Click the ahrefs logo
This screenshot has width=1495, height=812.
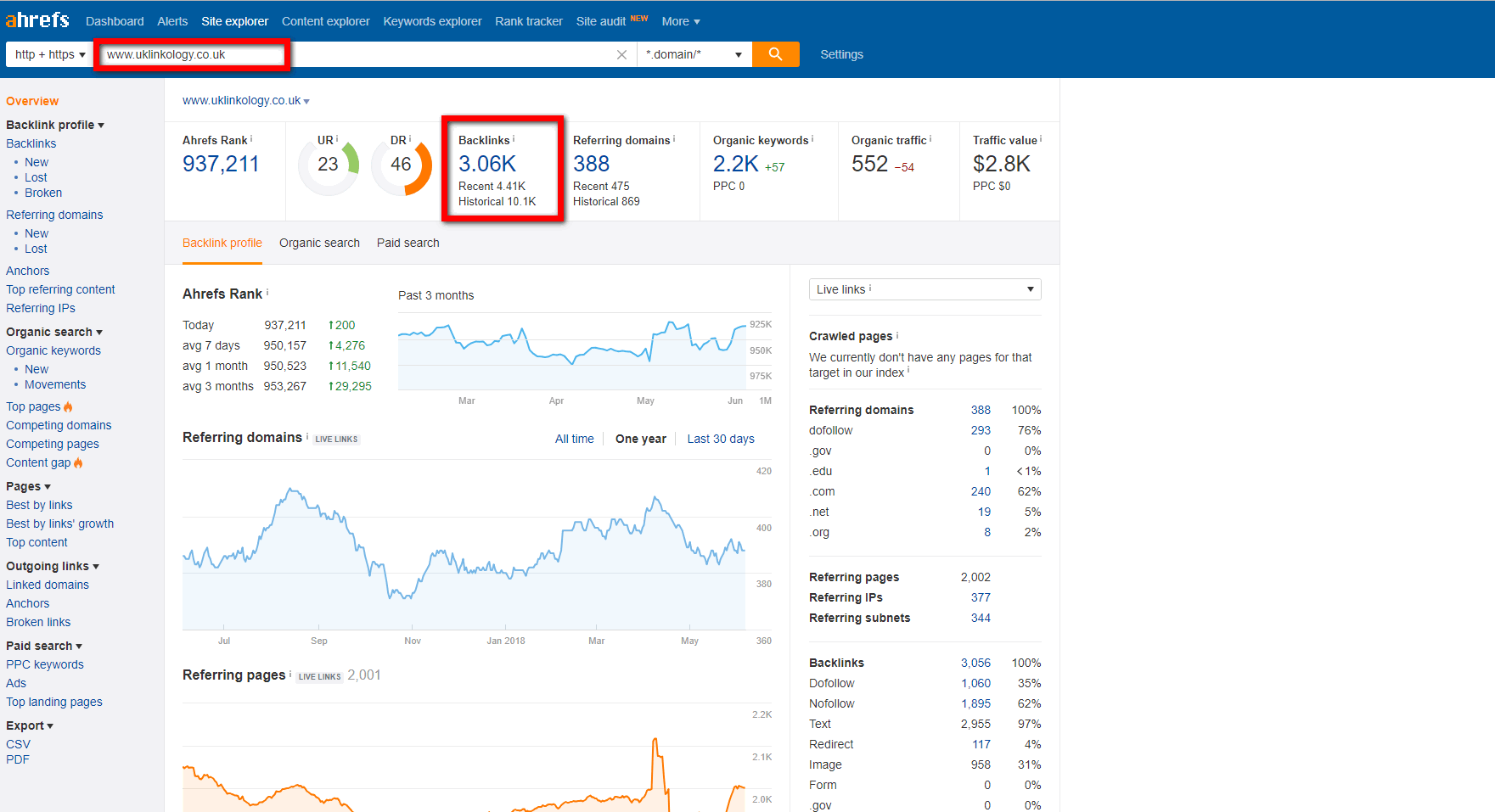point(37,20)
